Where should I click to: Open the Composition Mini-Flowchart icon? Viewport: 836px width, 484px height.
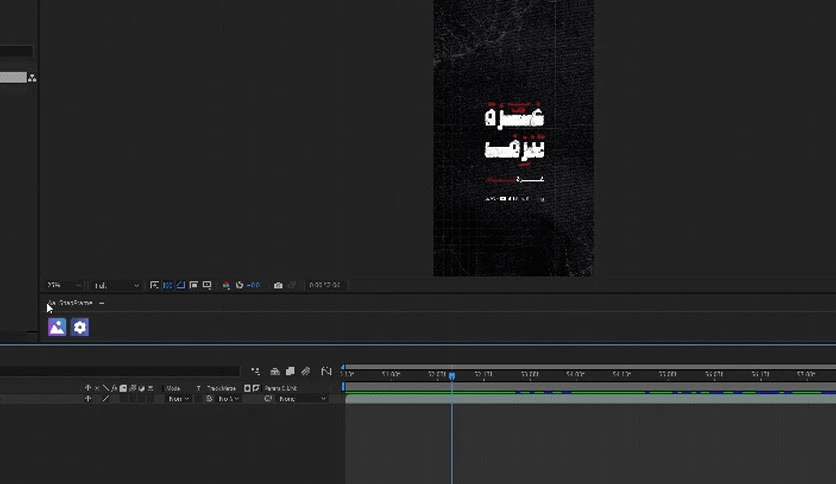point(255,371)
